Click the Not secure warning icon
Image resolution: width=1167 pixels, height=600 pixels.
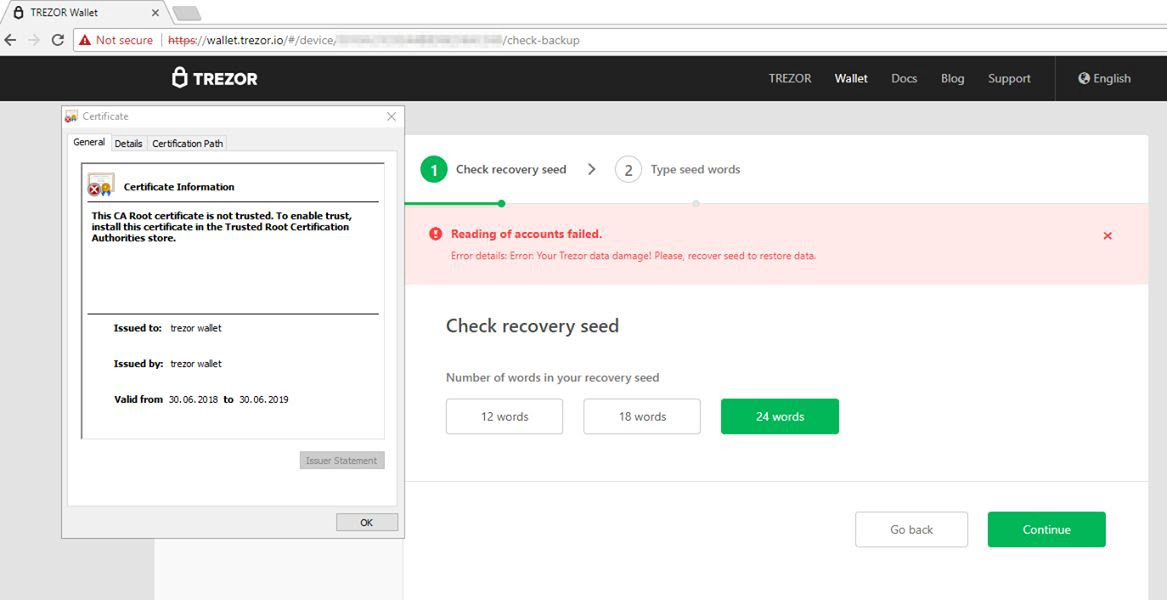pyautogui.click(x=84, y=40)
